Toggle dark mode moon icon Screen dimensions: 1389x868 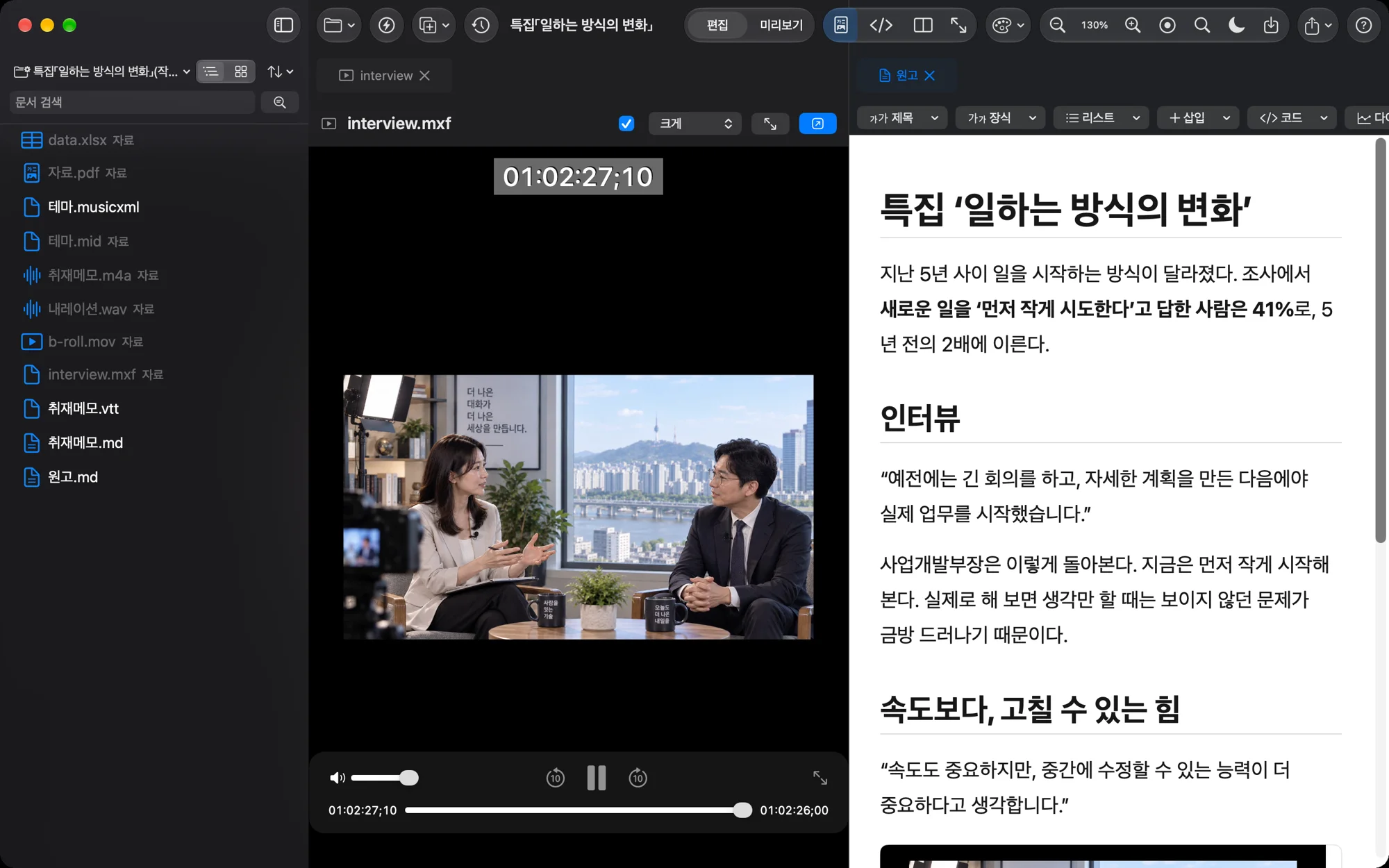tap(1236, 26)
